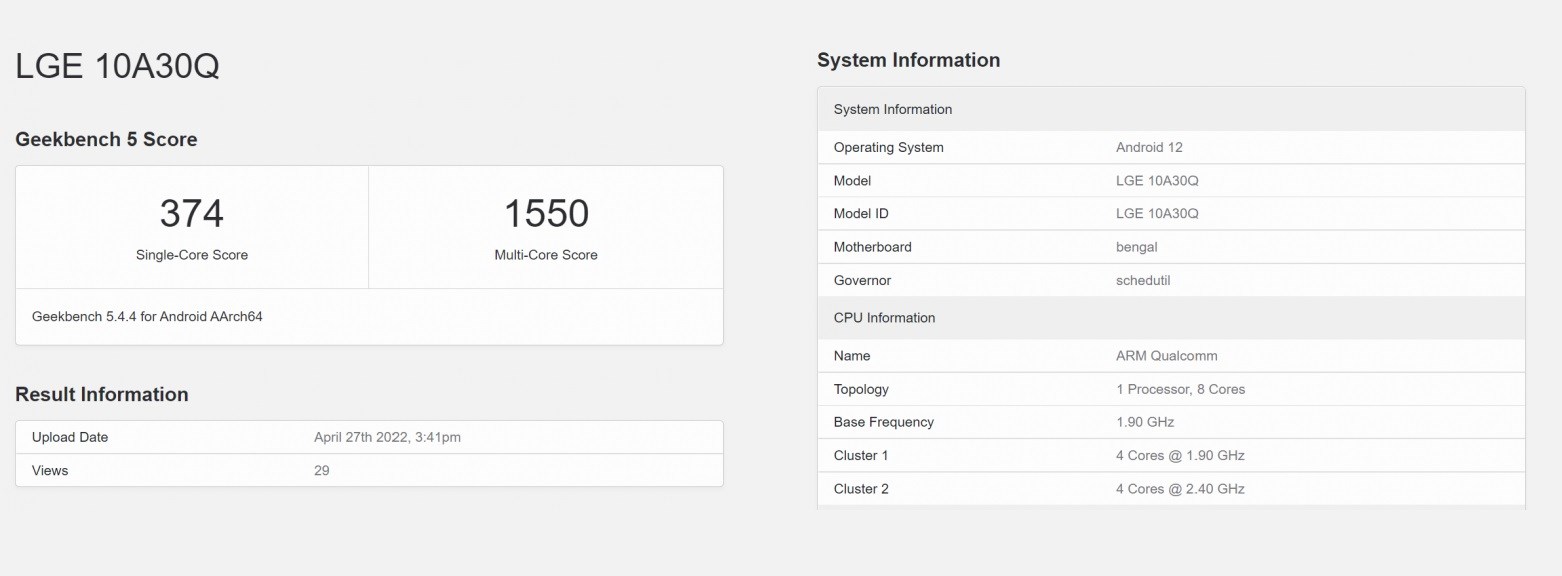
Task: Select the "Geekbench 5 Score" heading
Action: point(106,140)
